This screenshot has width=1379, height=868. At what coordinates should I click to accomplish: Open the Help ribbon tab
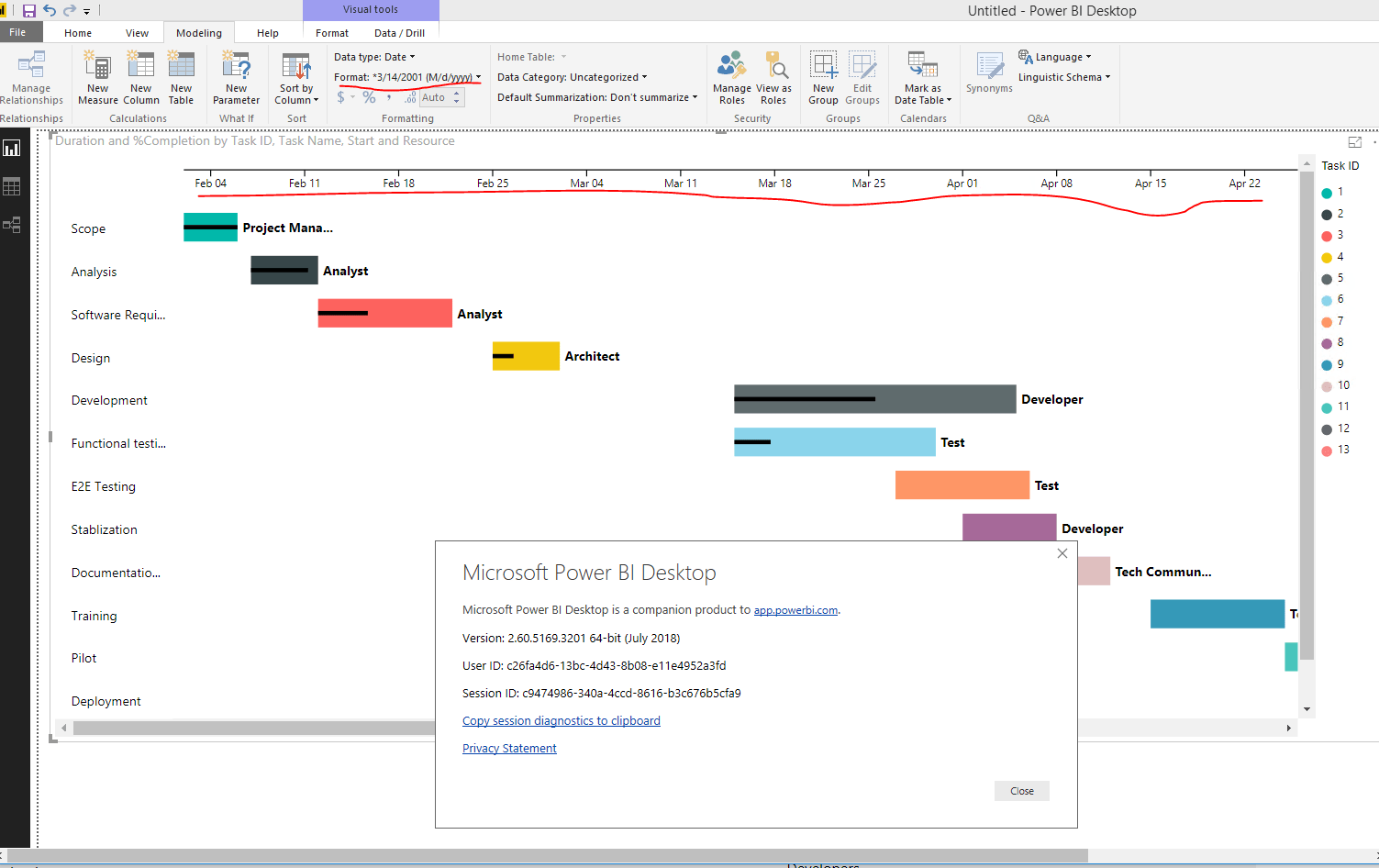[268, 33]
